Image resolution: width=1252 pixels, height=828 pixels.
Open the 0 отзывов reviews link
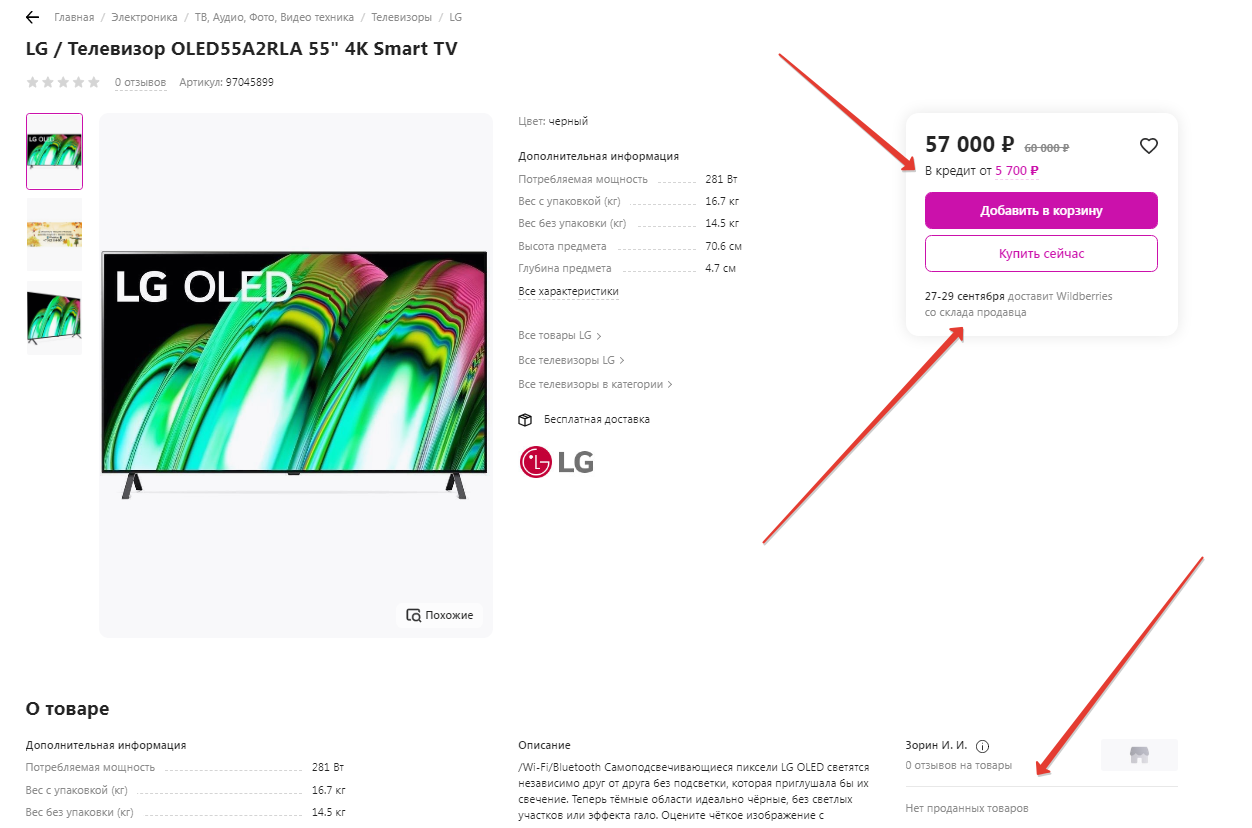tap(140, 83)
